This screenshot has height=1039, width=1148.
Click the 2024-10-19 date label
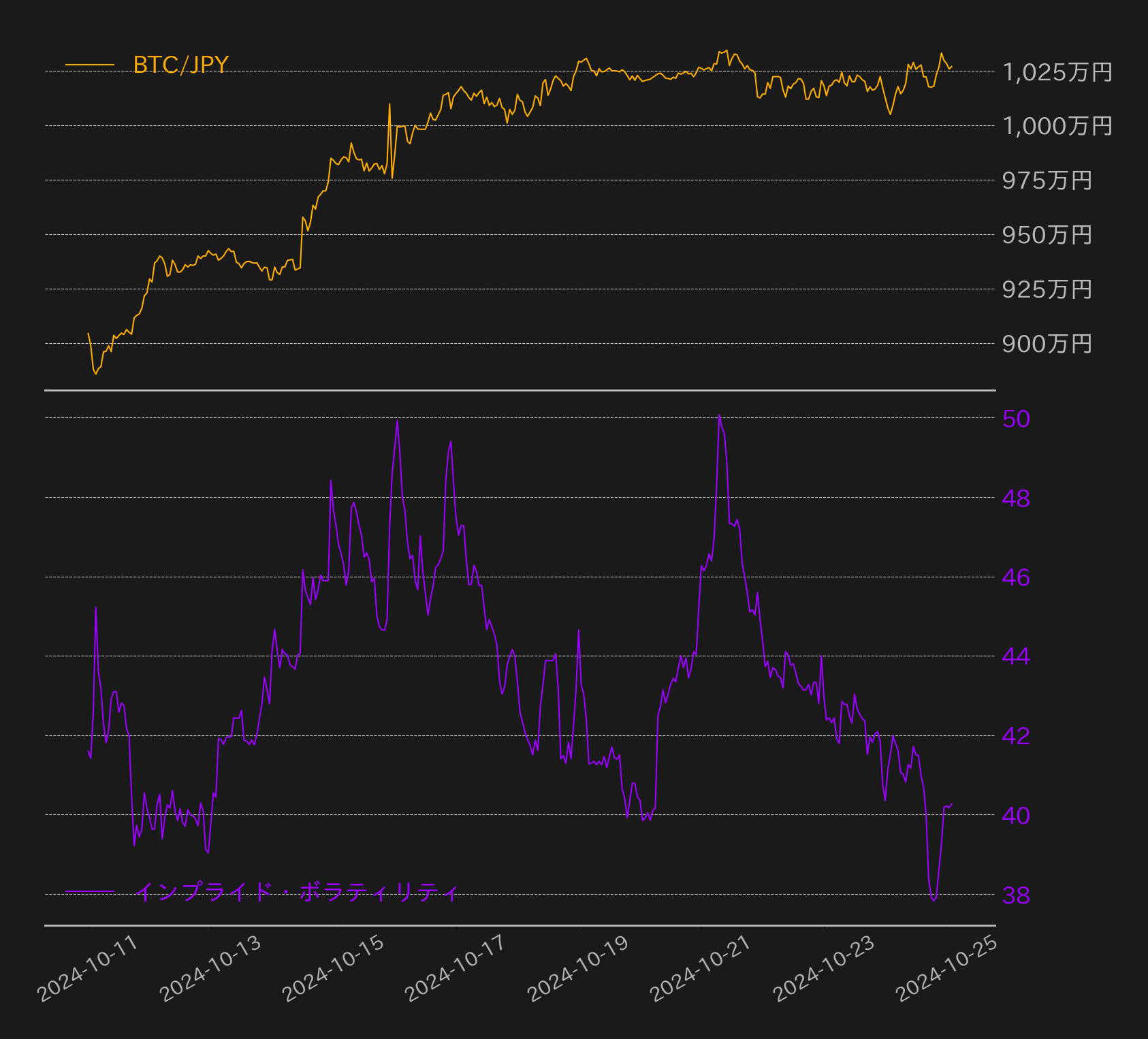coord(578,968)
